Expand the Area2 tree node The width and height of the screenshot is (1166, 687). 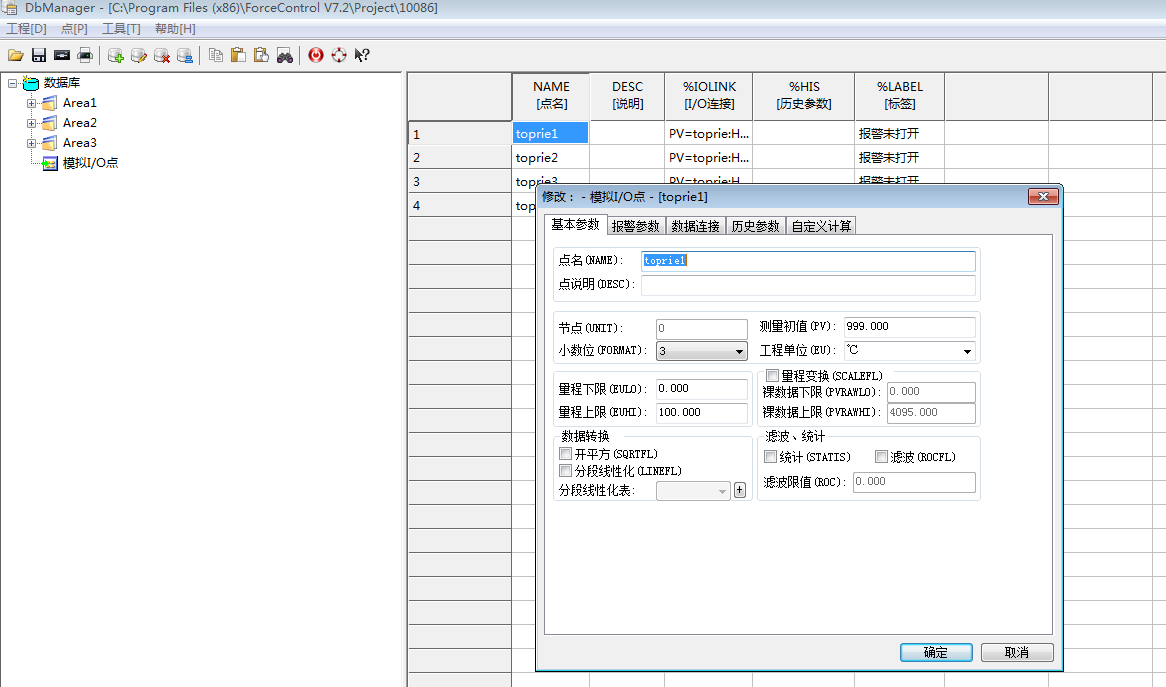click(32, 123)
